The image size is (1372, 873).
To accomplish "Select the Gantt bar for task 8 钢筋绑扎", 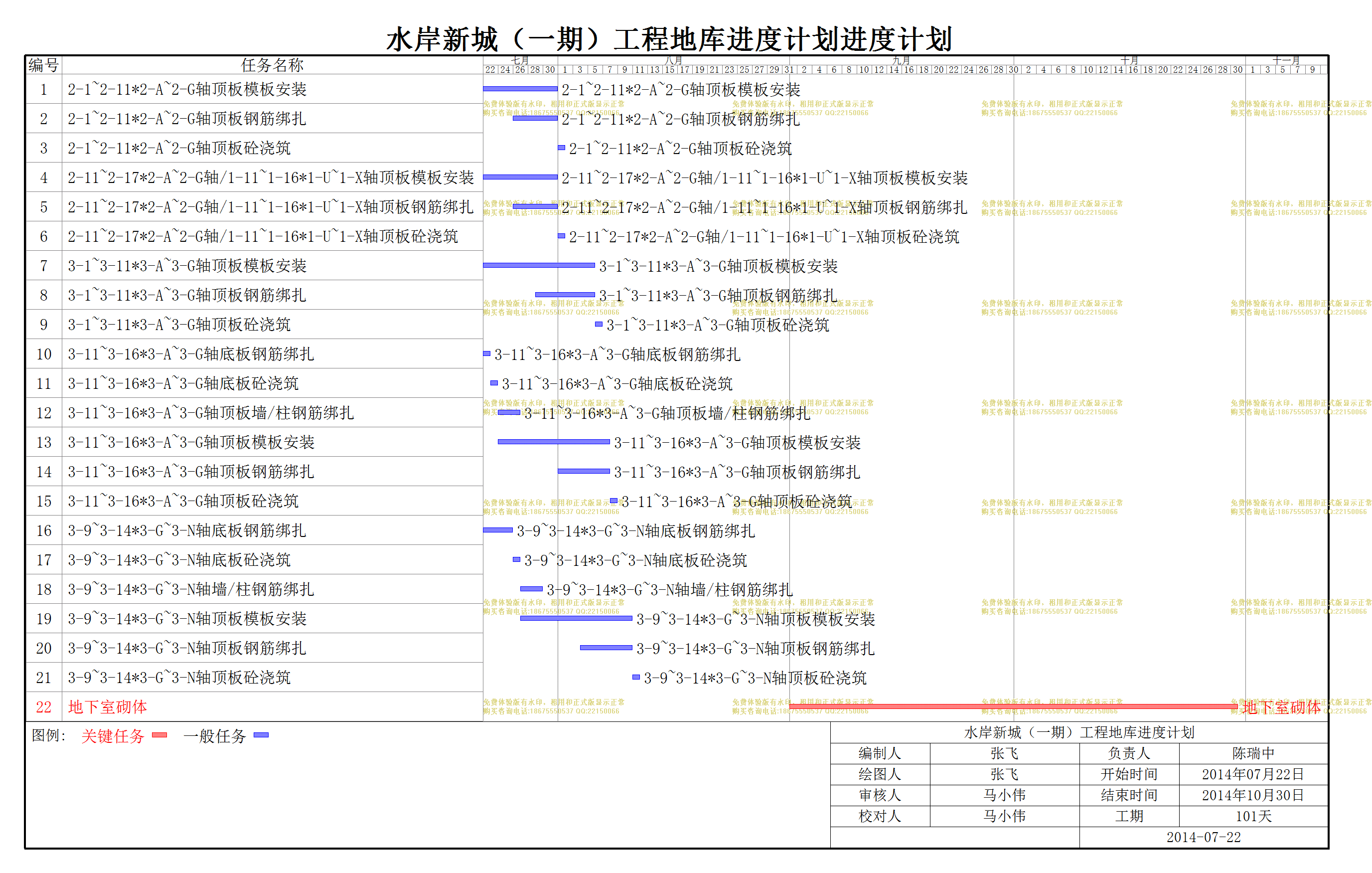I will pos(565,295).
